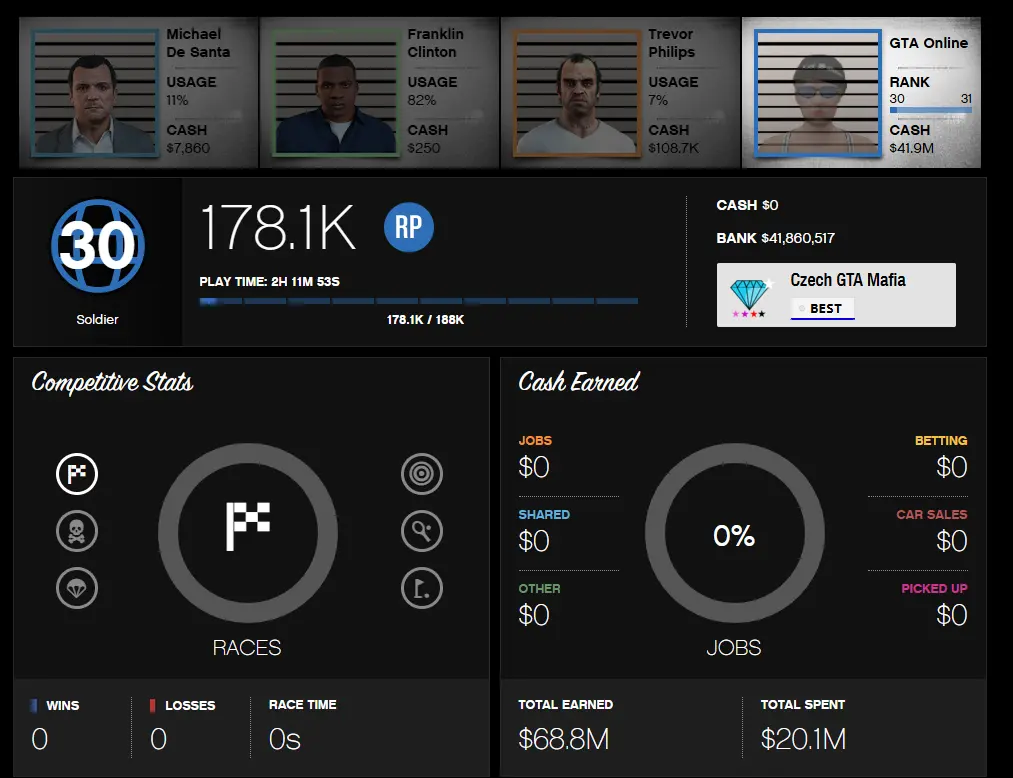Click the Cash Earned heading

tap(579, 381)
